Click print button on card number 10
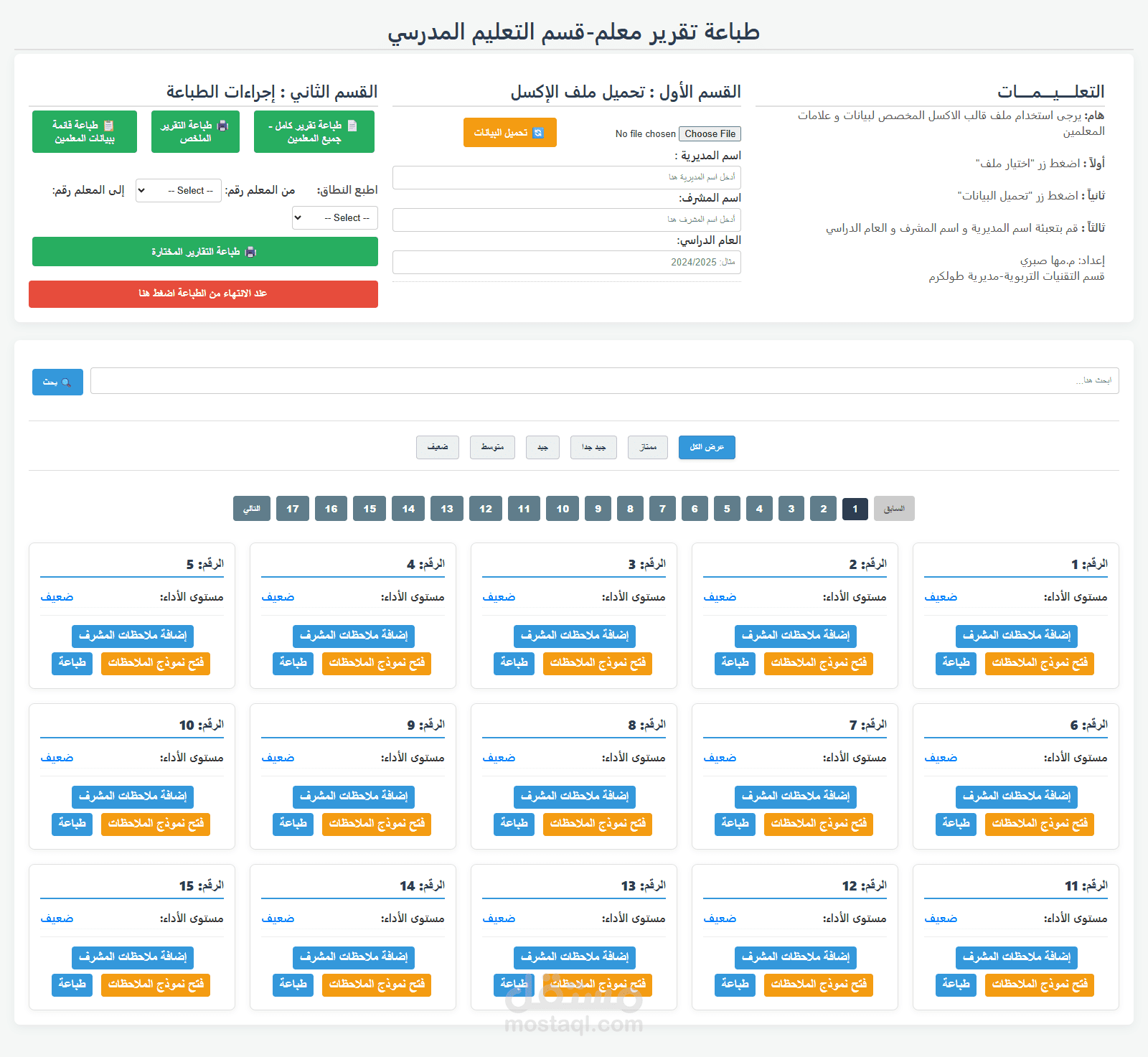1148x1057 pixels. tap(72, 824)
